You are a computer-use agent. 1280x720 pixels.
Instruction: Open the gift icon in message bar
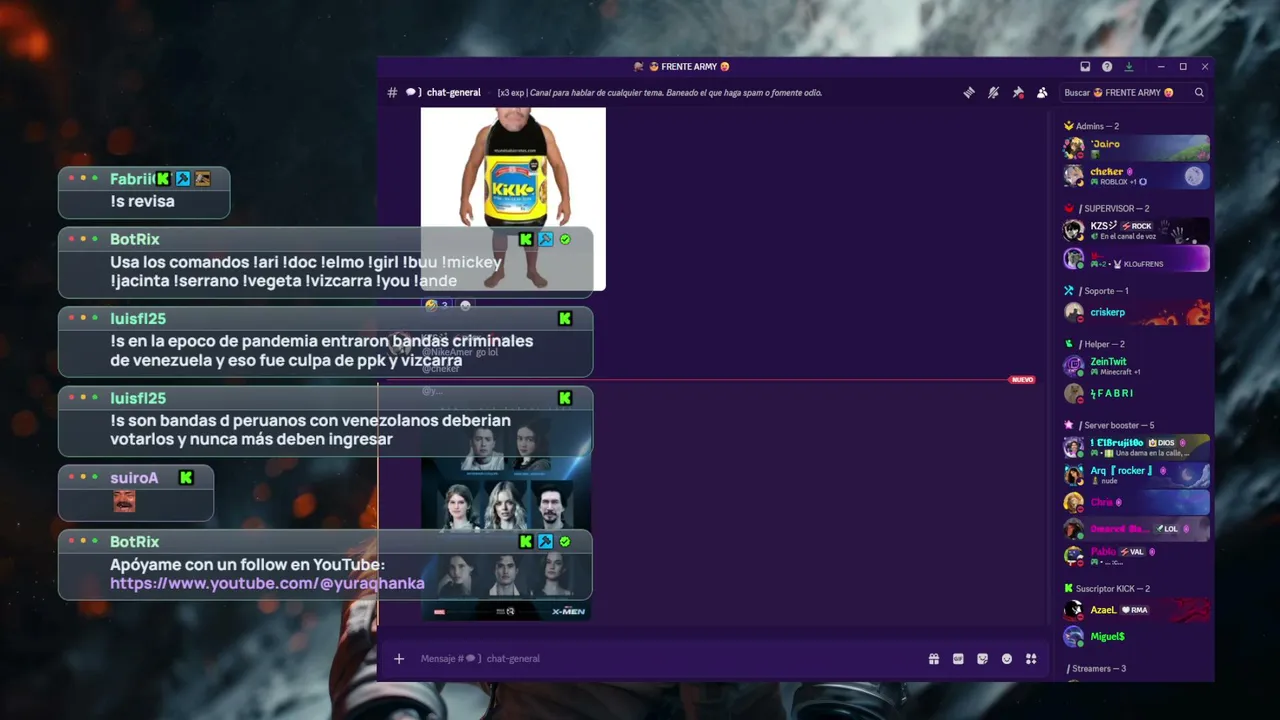[x=934, y=658]
